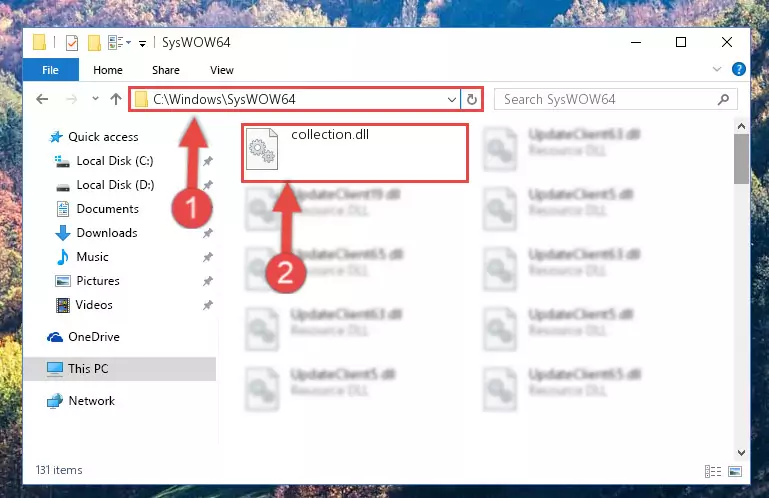Click the pin icon next to Videos

click(208, 305)
